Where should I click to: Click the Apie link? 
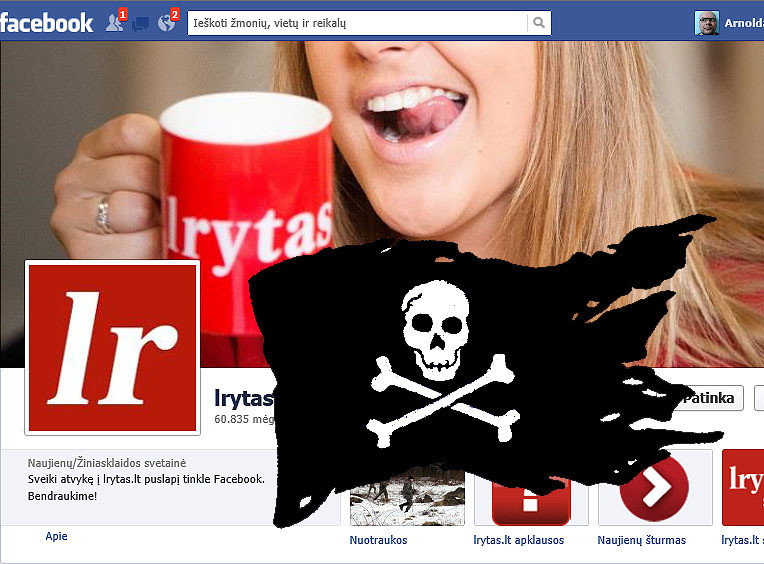tap(56, 537)
